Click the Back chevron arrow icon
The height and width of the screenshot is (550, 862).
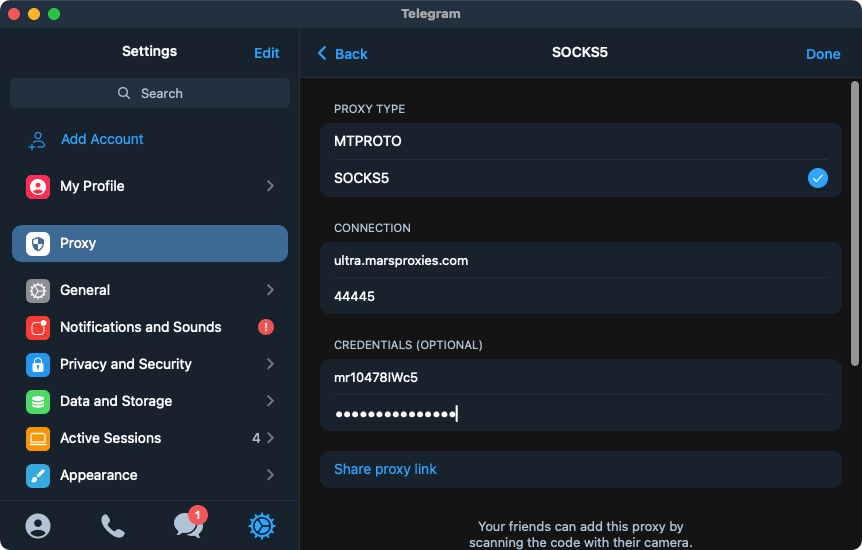pos(322,53)
